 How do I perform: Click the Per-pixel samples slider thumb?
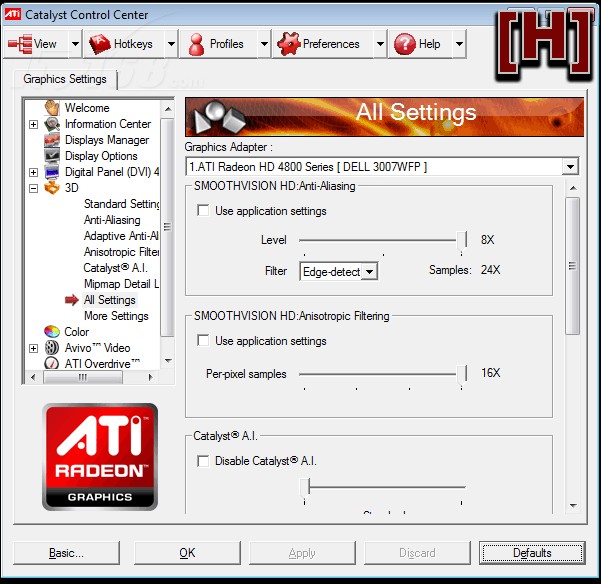point(461,375)
